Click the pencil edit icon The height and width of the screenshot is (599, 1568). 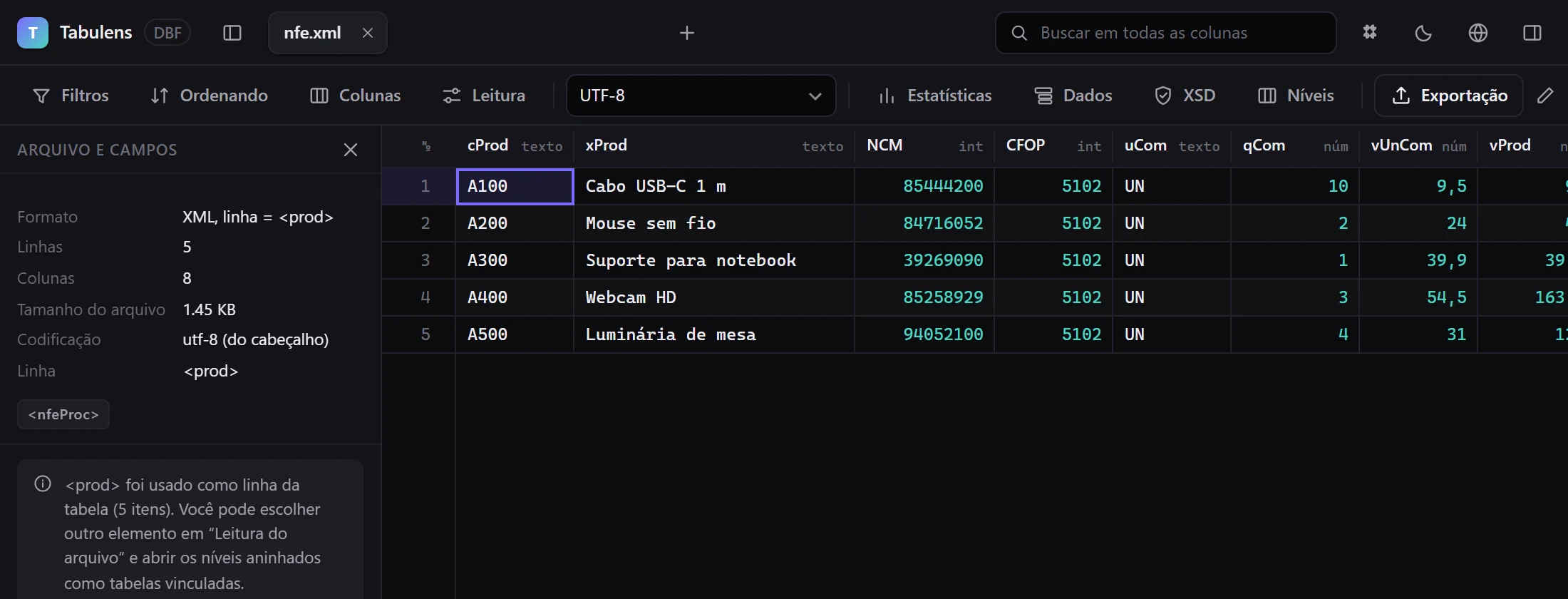point(1545,96)
